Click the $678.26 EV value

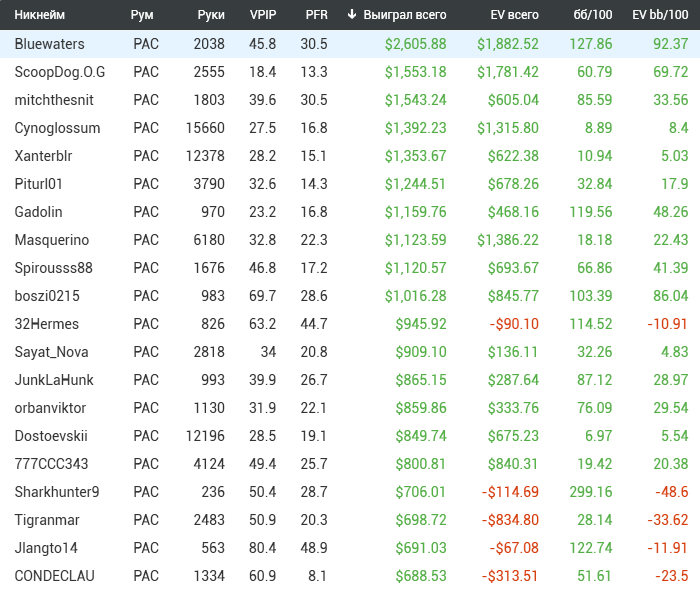513,184
